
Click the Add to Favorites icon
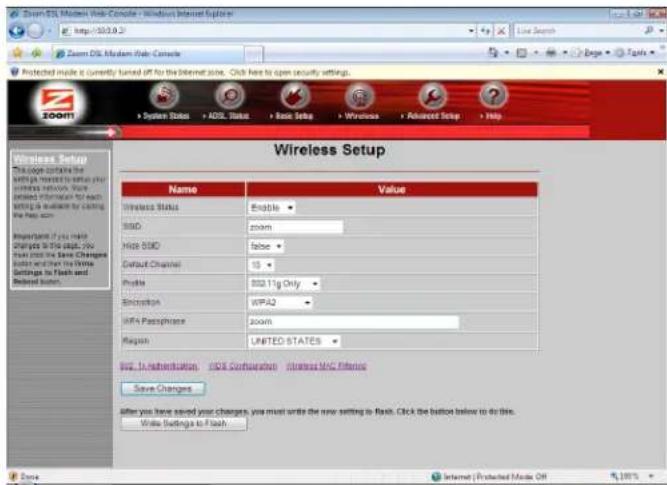click(x=37, y=53)
